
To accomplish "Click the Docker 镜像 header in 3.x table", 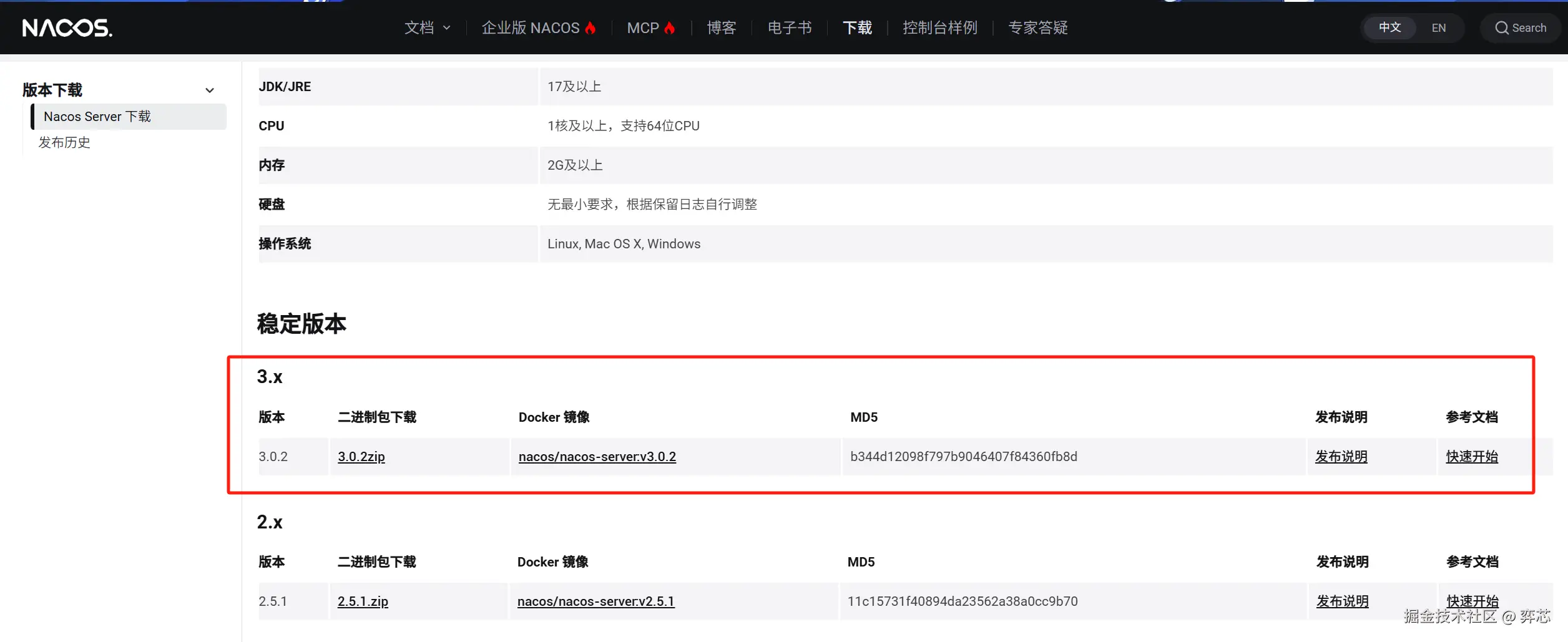I will coord(554,417).
